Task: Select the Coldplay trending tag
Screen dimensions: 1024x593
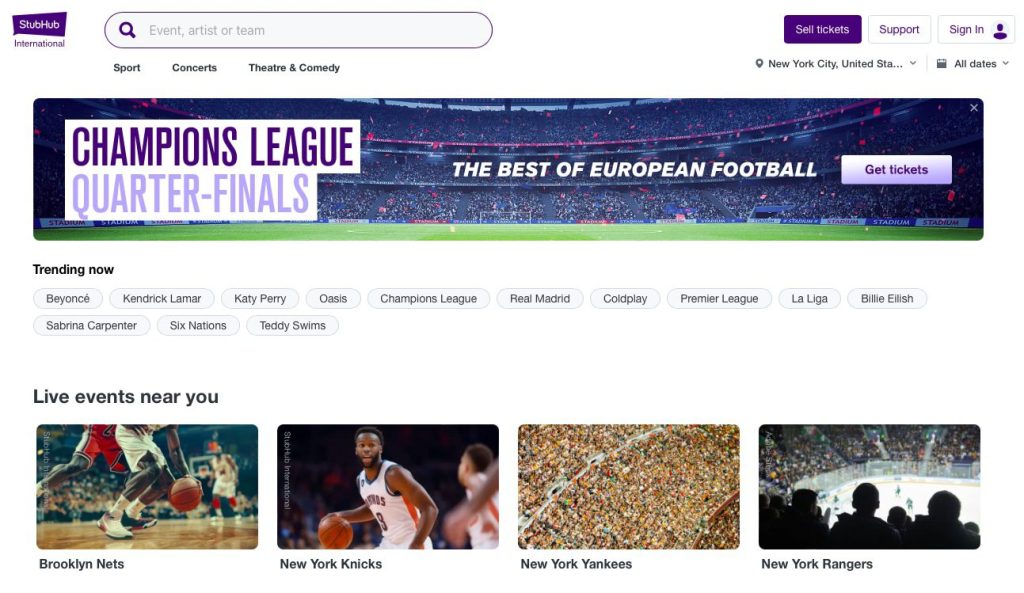Action: [x=625, y=298]
